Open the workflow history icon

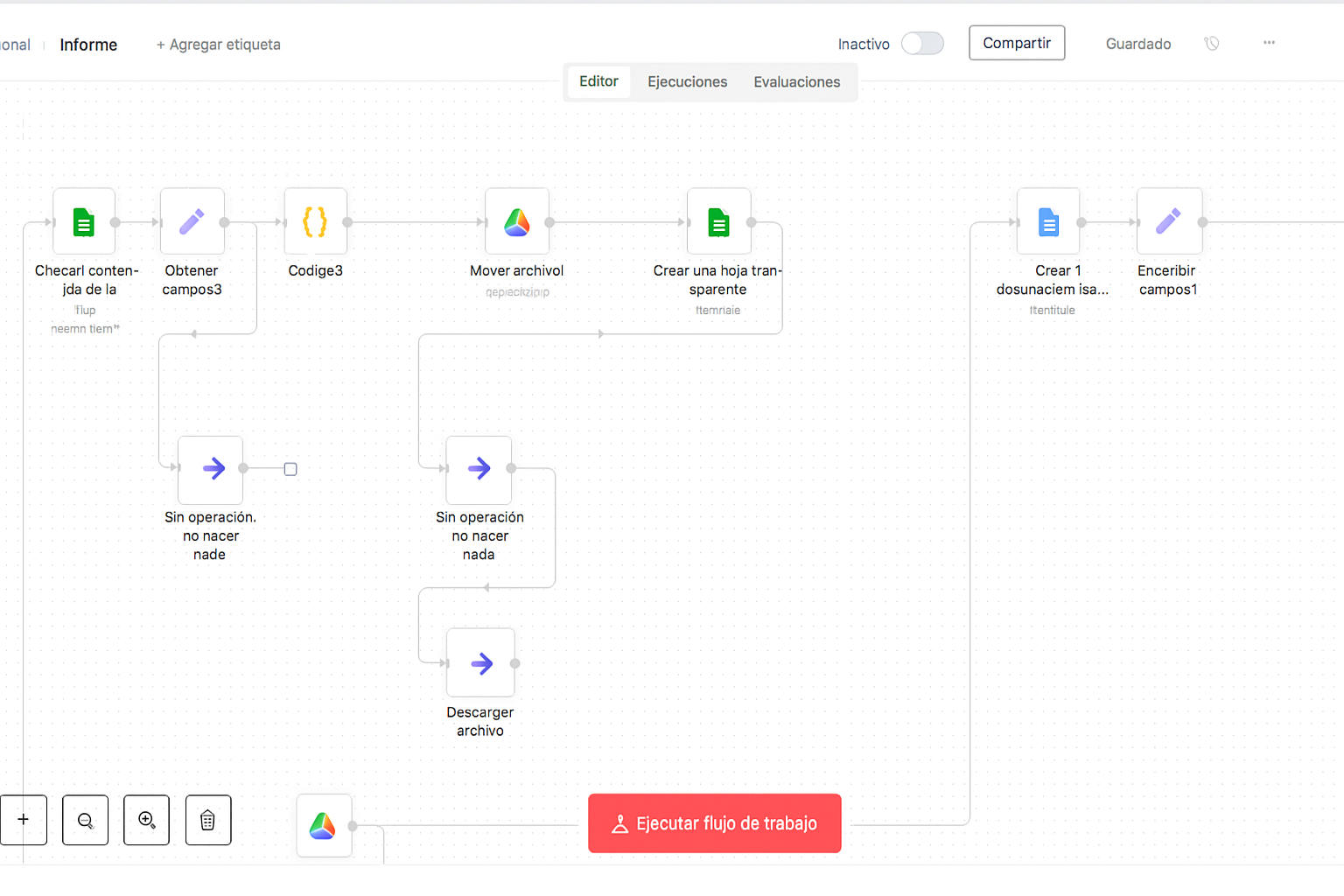[1212, 43]
